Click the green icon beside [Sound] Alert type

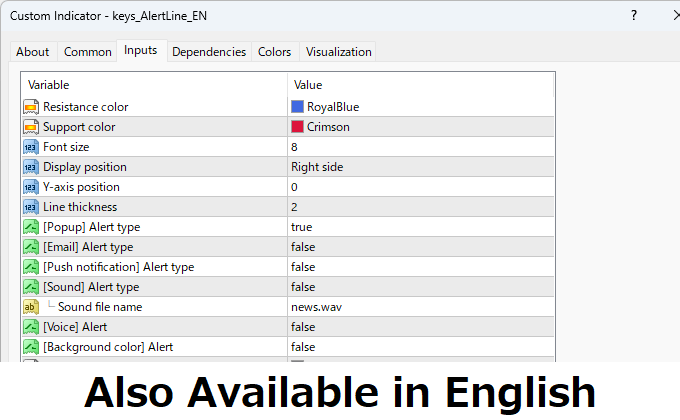pyautogui.click(x=31, y=287)
